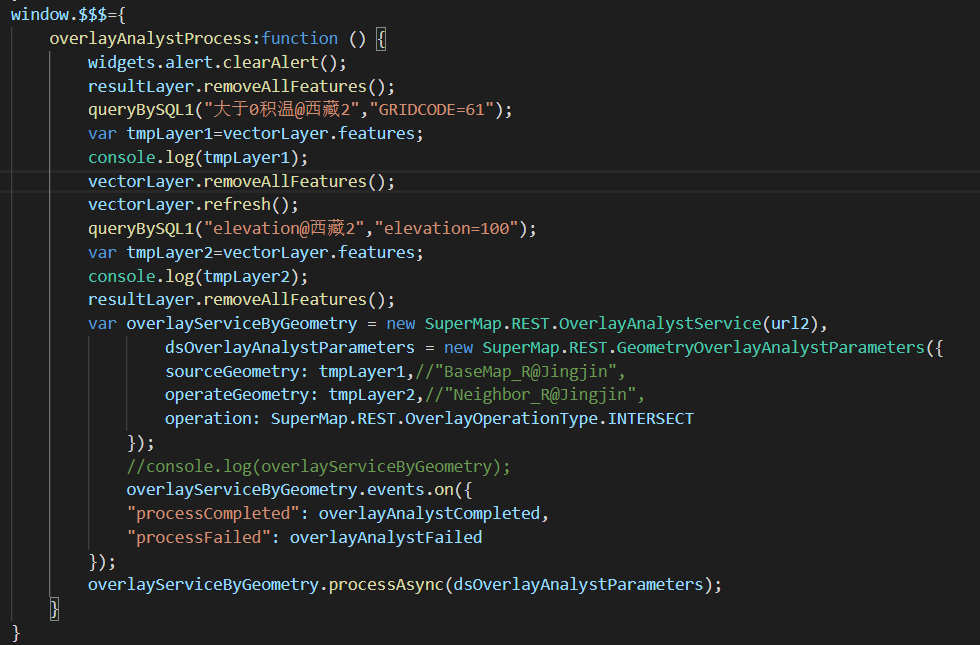Click 'sourceGeometry: tmpLayer1' text
Viewport: 980px width, 645px height.
click(284, 371)
